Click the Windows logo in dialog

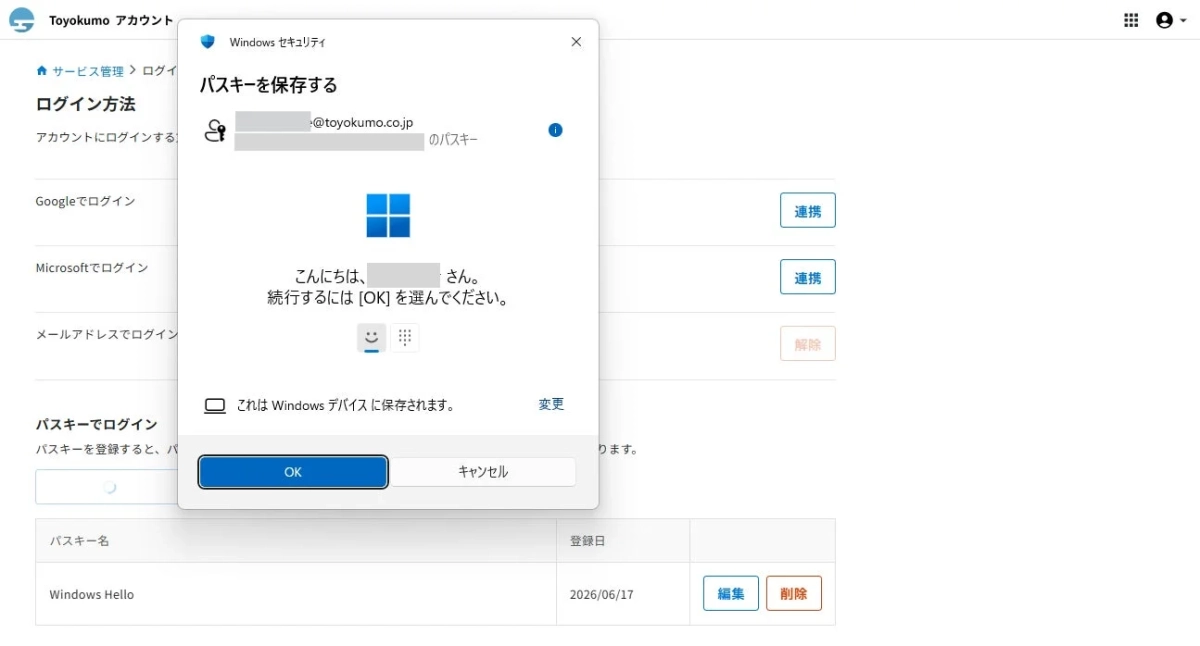(388, 215)
